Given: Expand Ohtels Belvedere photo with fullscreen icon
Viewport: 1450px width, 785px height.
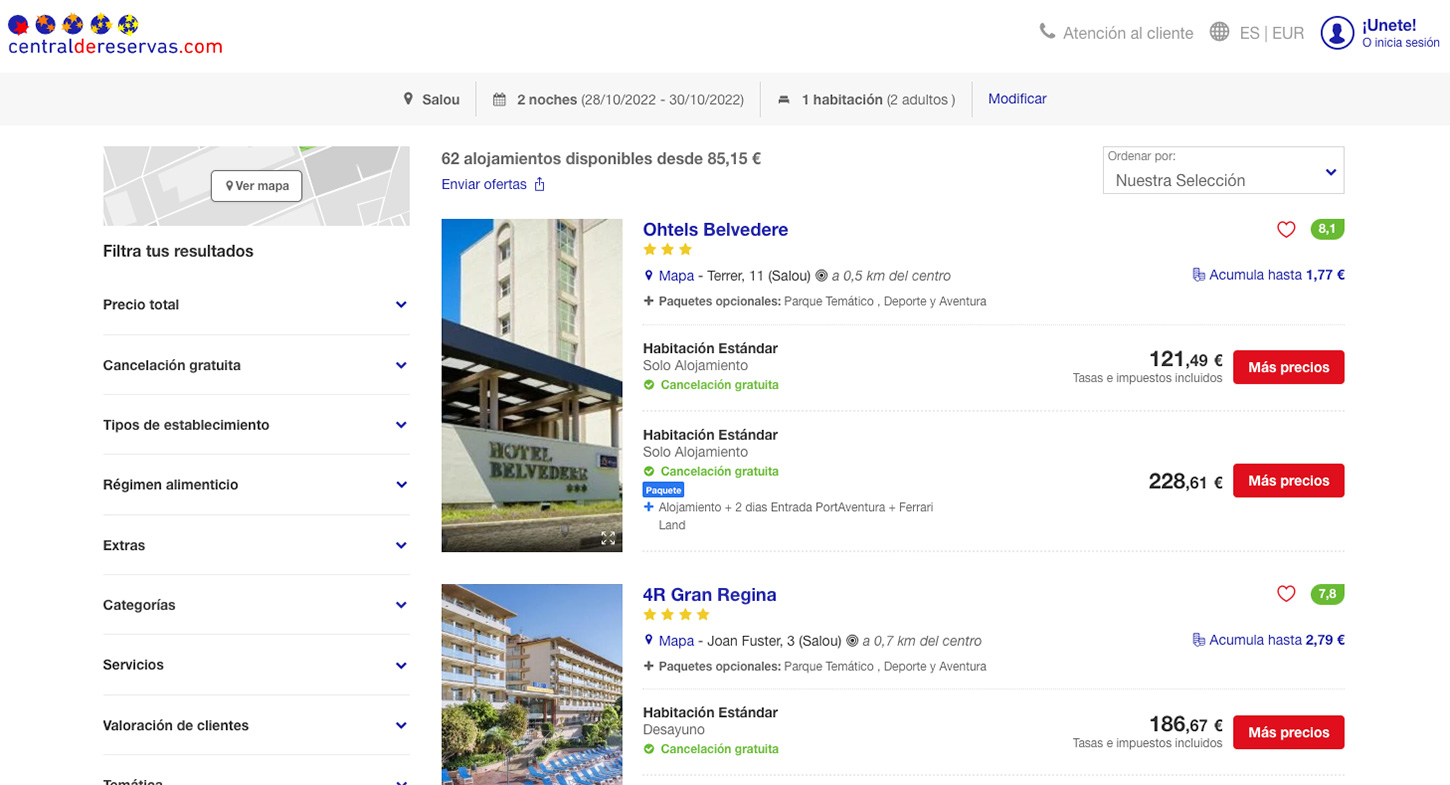Looking at the screenshot, I should [x=608, y=538].
